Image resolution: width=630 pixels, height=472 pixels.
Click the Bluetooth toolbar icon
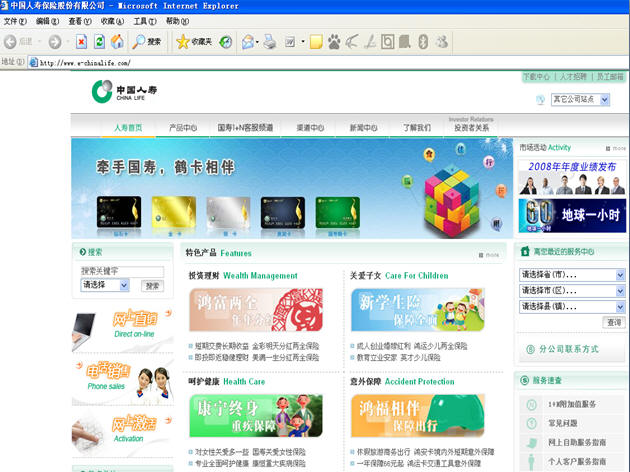point(423,42)
